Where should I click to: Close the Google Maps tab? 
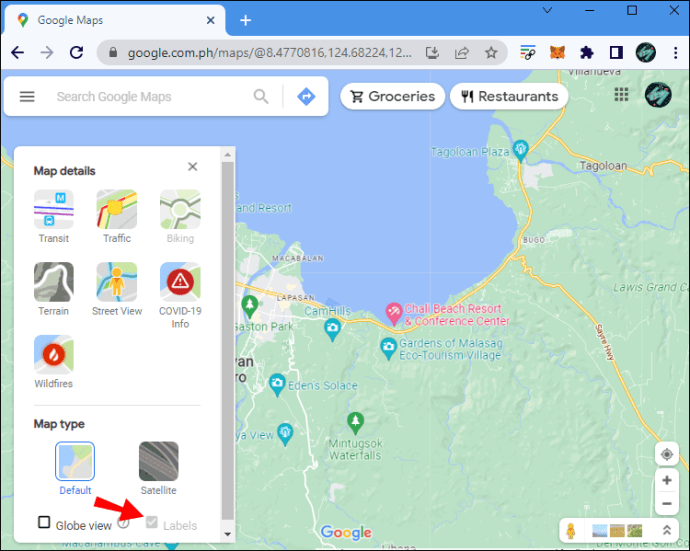pos(211,20)
